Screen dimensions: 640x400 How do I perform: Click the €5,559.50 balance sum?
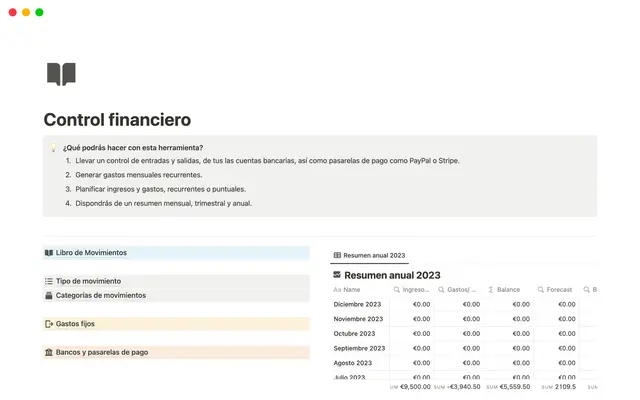(x=515, y=387)
